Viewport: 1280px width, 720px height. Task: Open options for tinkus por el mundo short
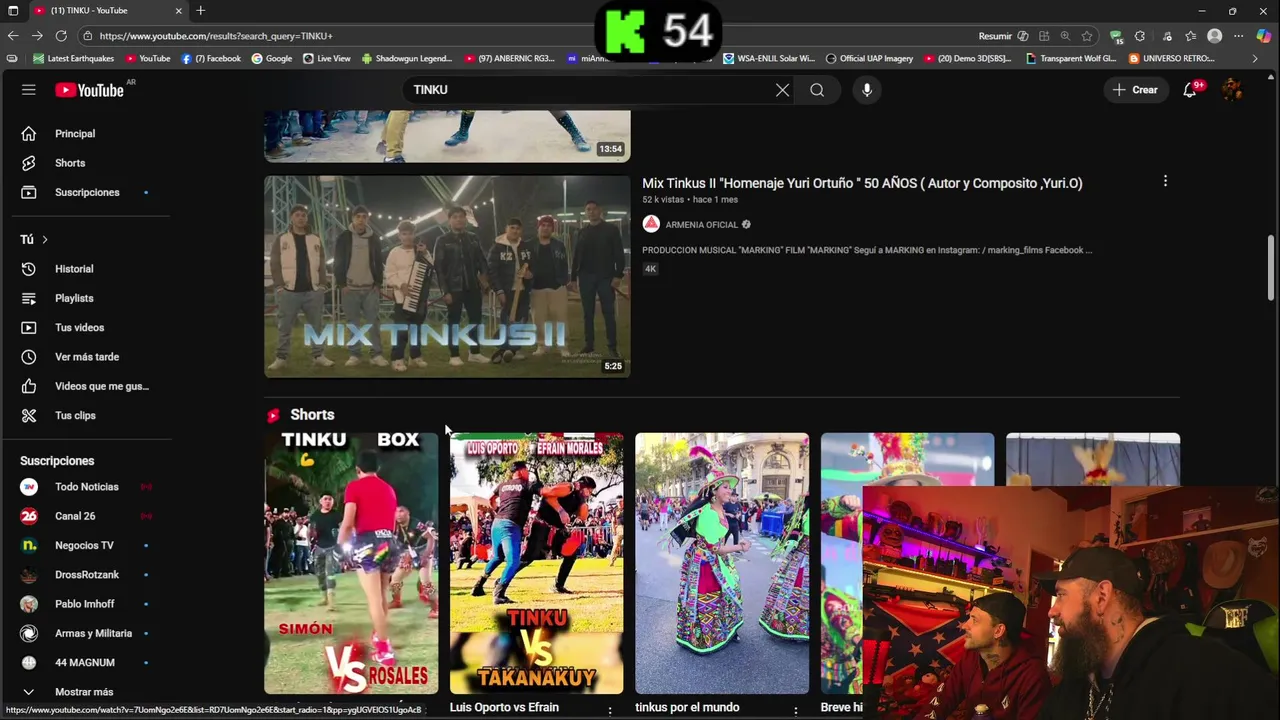pos(796,710)
